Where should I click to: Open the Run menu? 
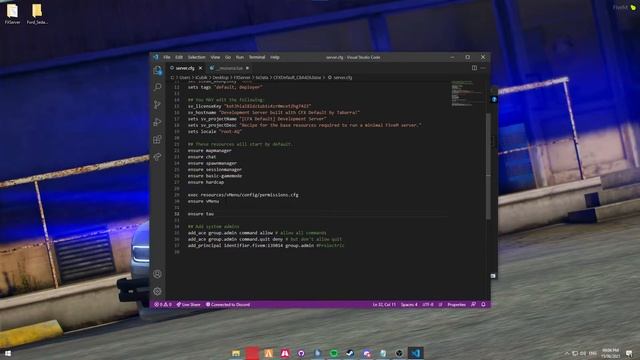pos(240,57)
